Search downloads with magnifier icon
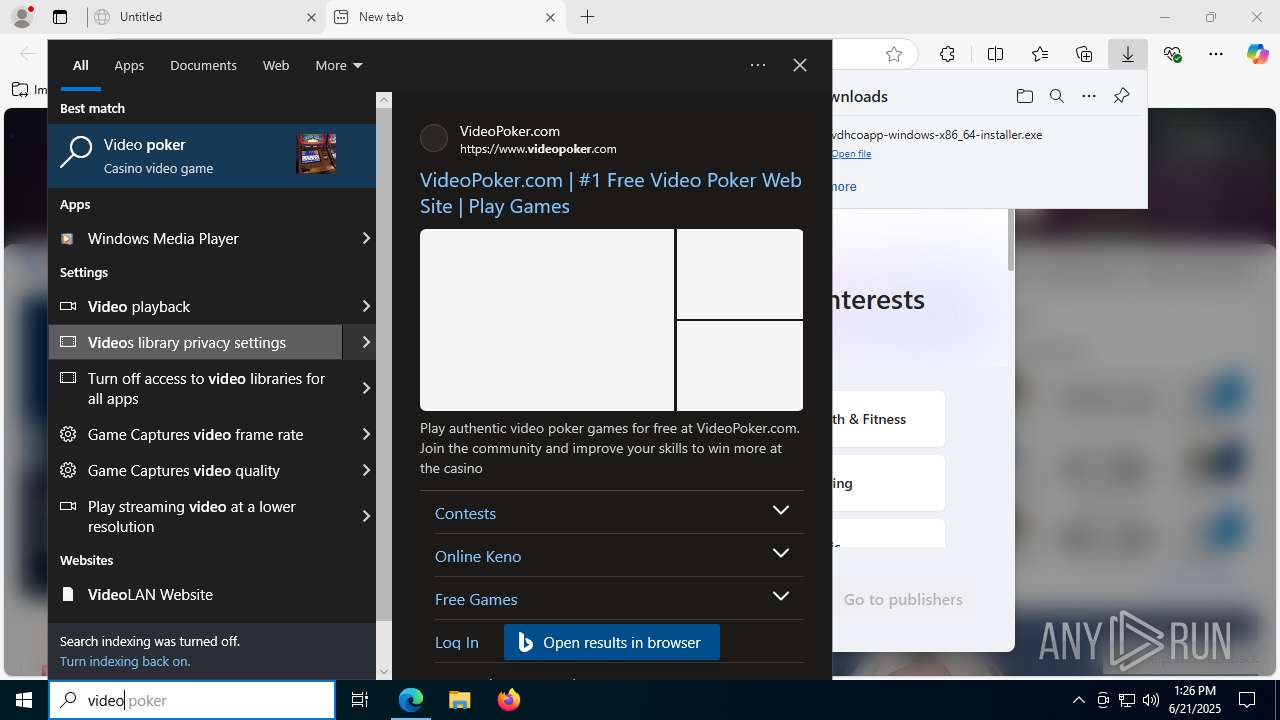The width and height of the screenshot is (1280, 720). (1057, 96)
